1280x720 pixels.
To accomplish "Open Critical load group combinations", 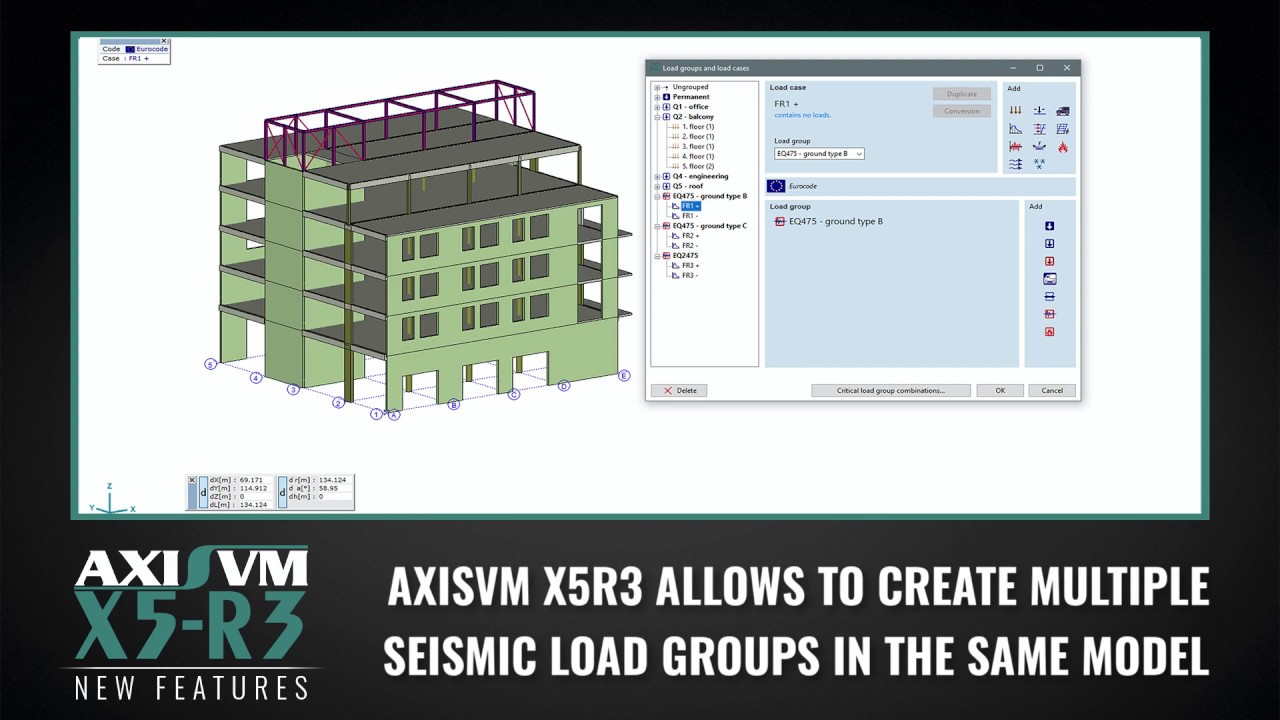I will (x=890, y=390).
